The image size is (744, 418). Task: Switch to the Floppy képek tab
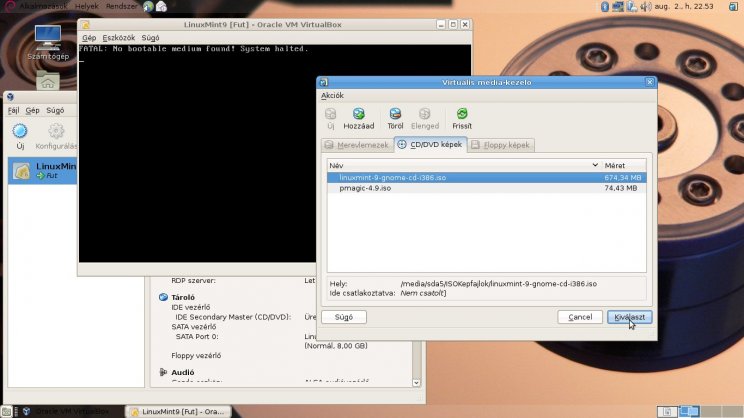501,145
